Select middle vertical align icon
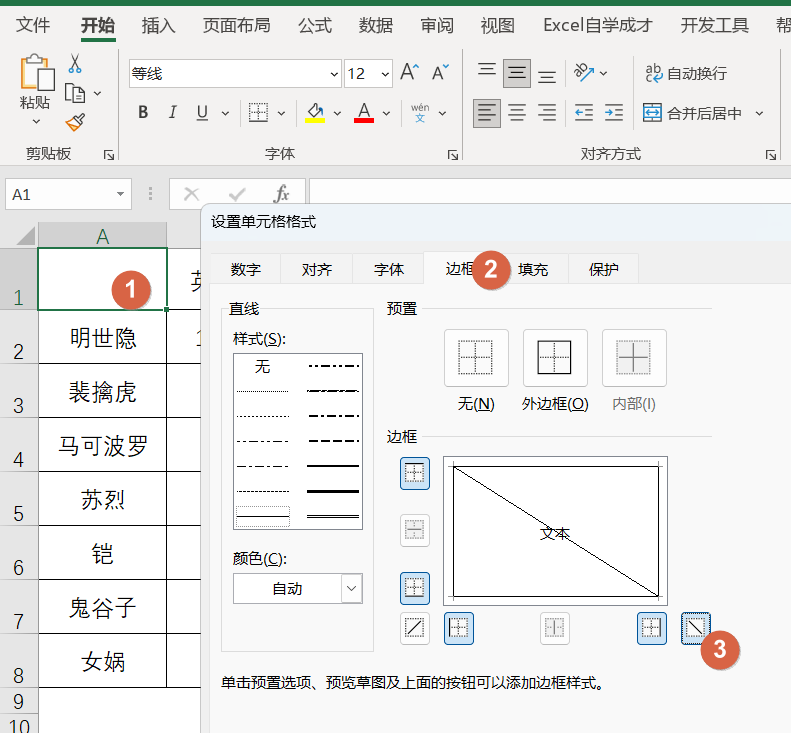This screenshot has height=733, width=791. tap(517, 74)
